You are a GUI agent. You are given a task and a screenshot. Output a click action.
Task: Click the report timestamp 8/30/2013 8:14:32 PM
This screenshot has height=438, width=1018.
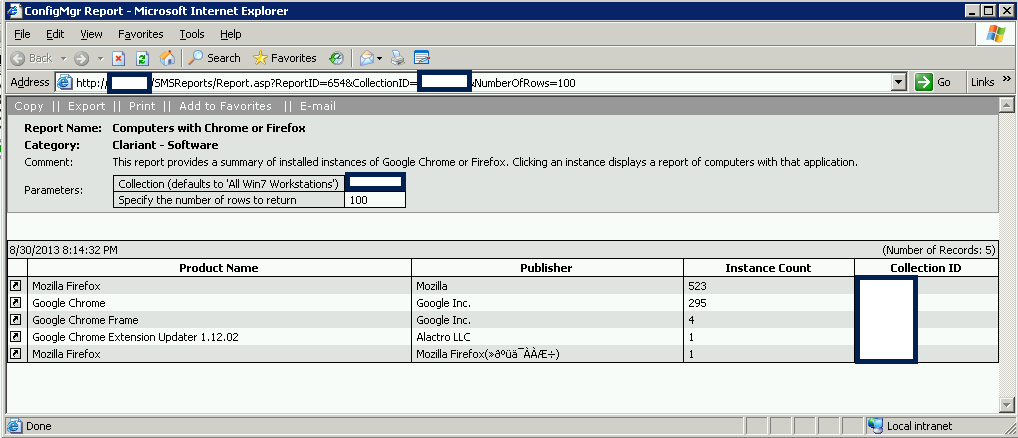click(64, 250)
